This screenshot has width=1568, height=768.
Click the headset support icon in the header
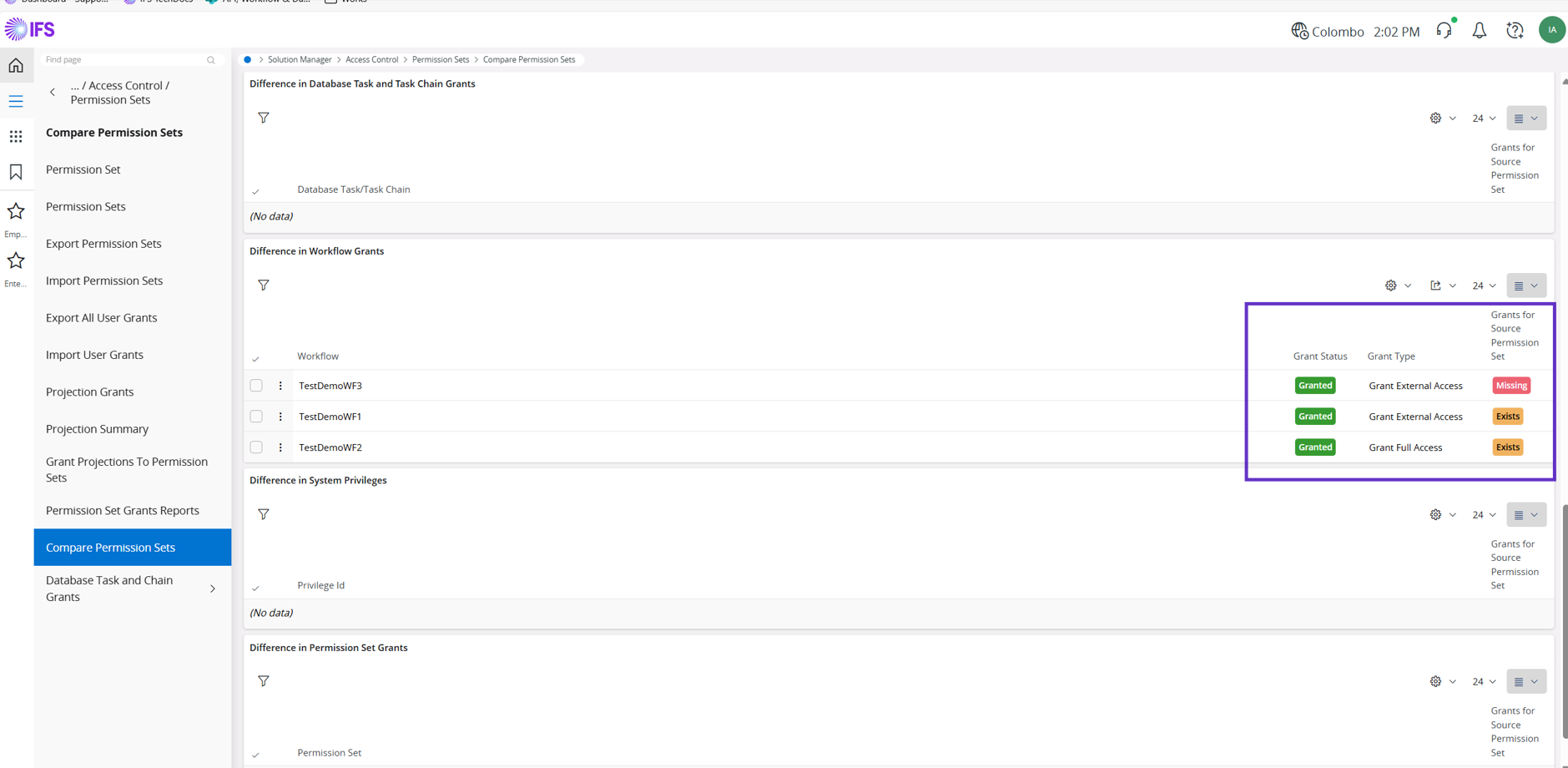1444,29
